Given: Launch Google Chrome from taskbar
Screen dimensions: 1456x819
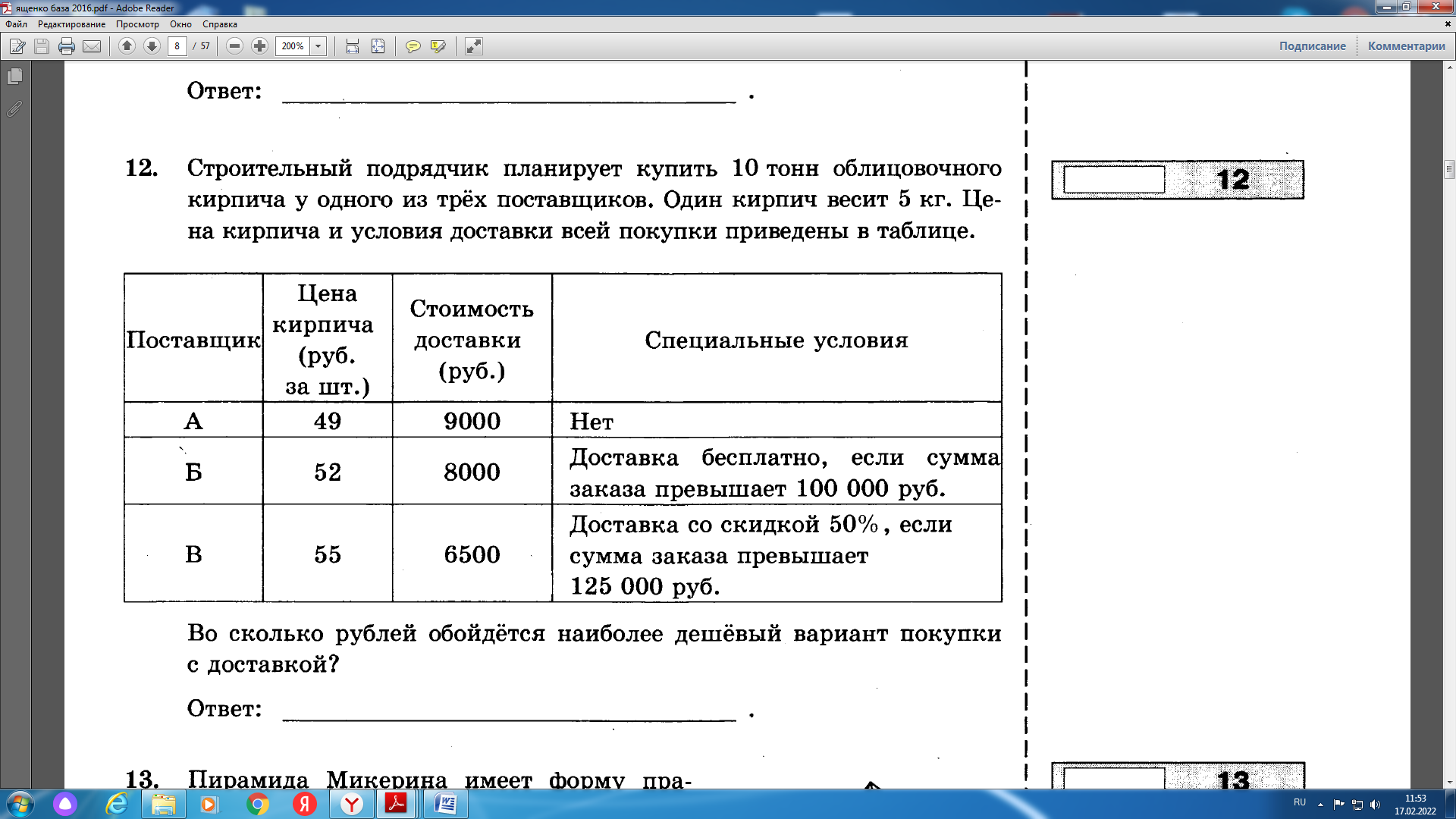Looking at the screenshot, I should [x=258, y=804].
